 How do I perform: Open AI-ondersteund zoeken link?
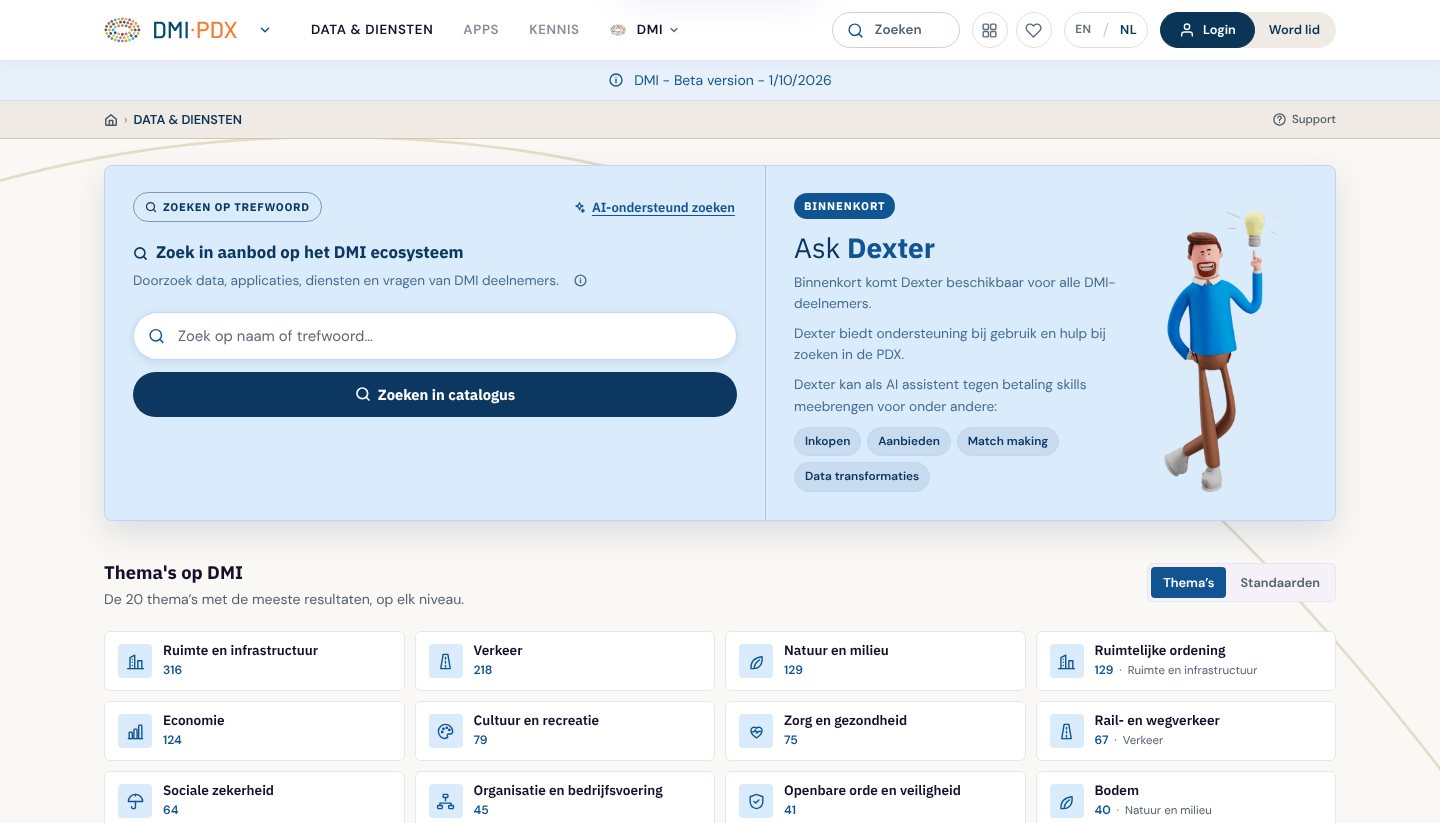tap(655, 208)
